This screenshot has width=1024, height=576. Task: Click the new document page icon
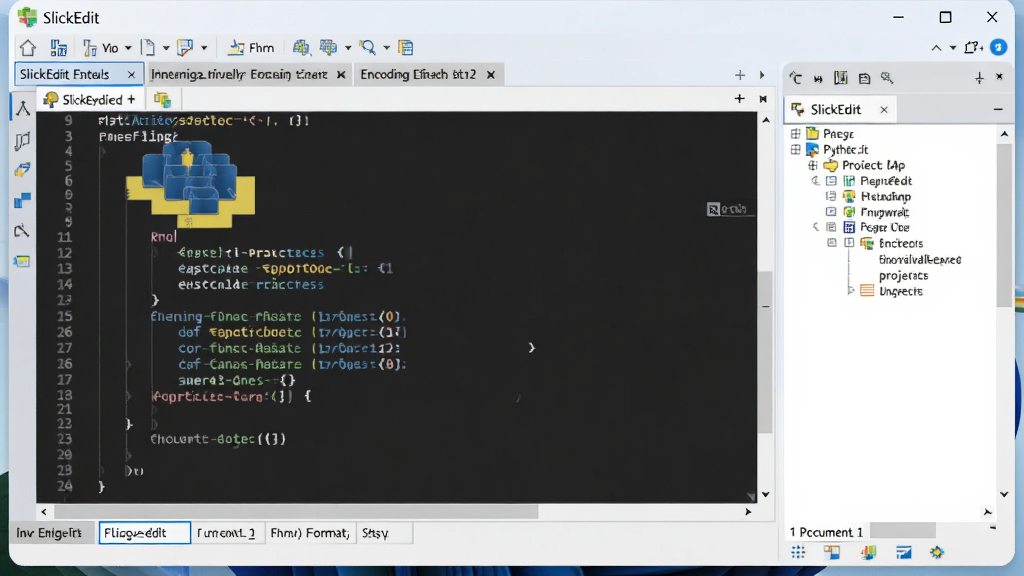[x=148, y=48]
